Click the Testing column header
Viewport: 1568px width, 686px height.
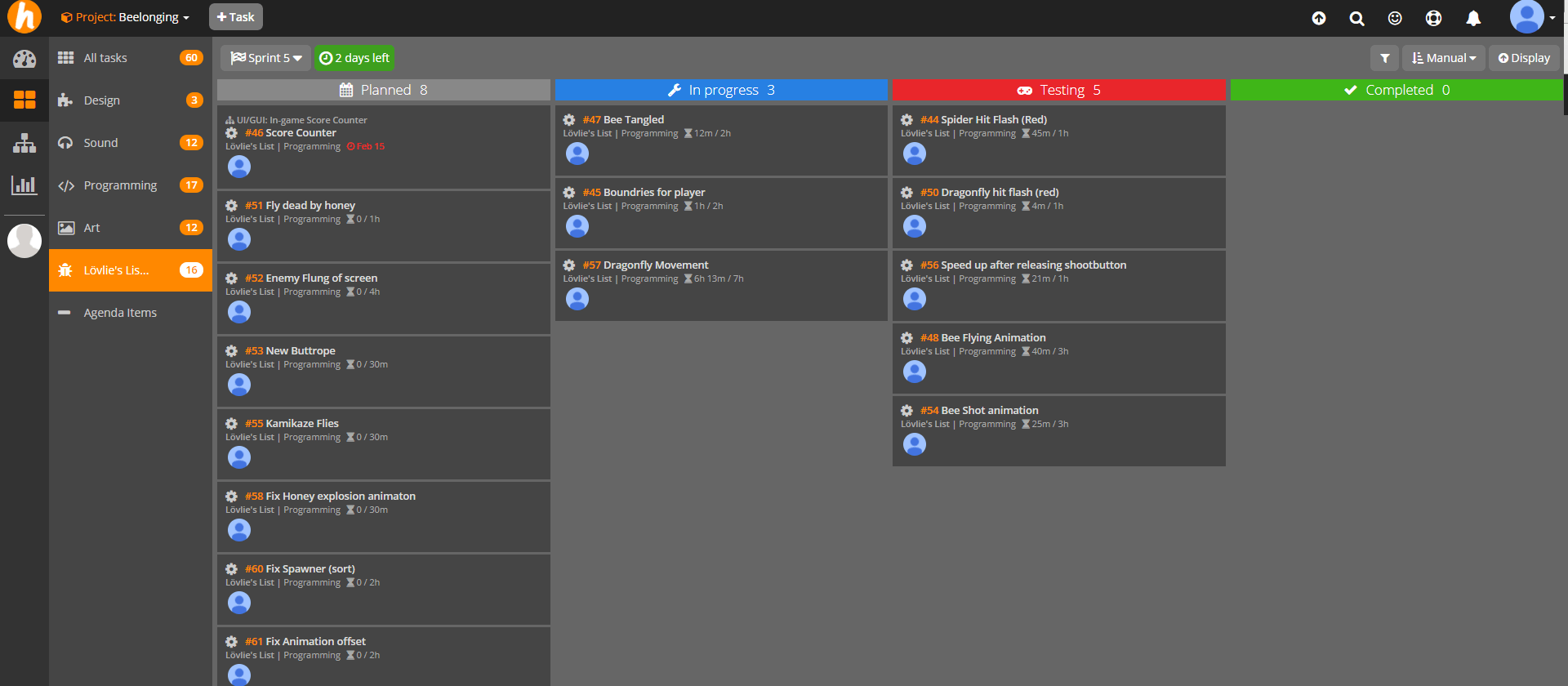[x=1059, y=90]
